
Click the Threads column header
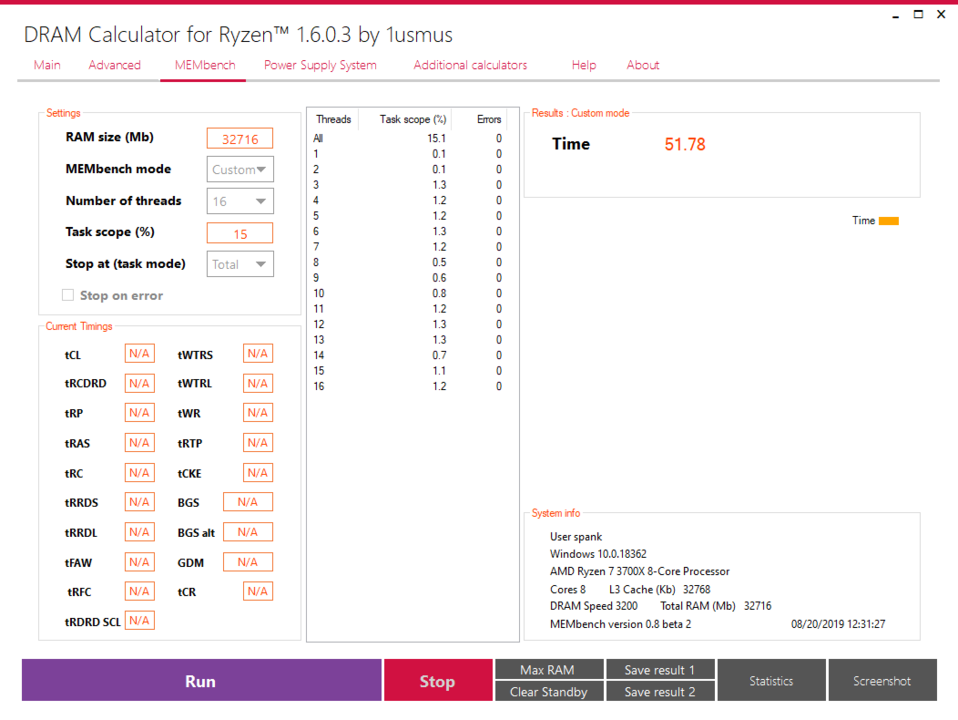(334, 119)
